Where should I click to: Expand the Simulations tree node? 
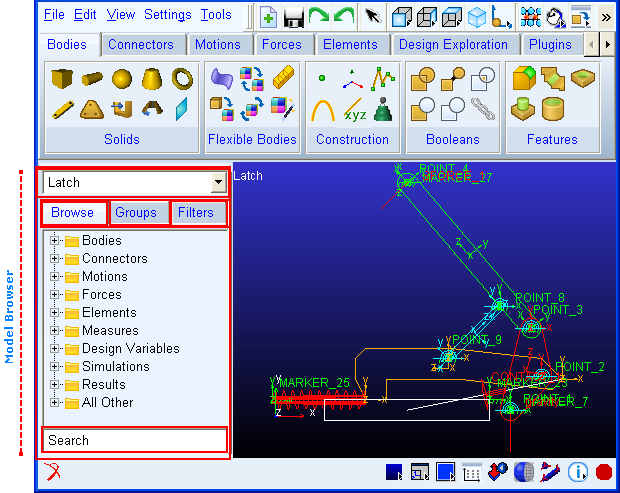pos(55,366)
